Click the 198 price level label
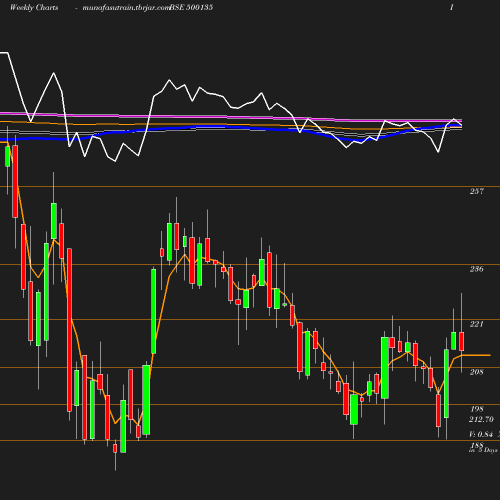500x500 pixels. 477,409
